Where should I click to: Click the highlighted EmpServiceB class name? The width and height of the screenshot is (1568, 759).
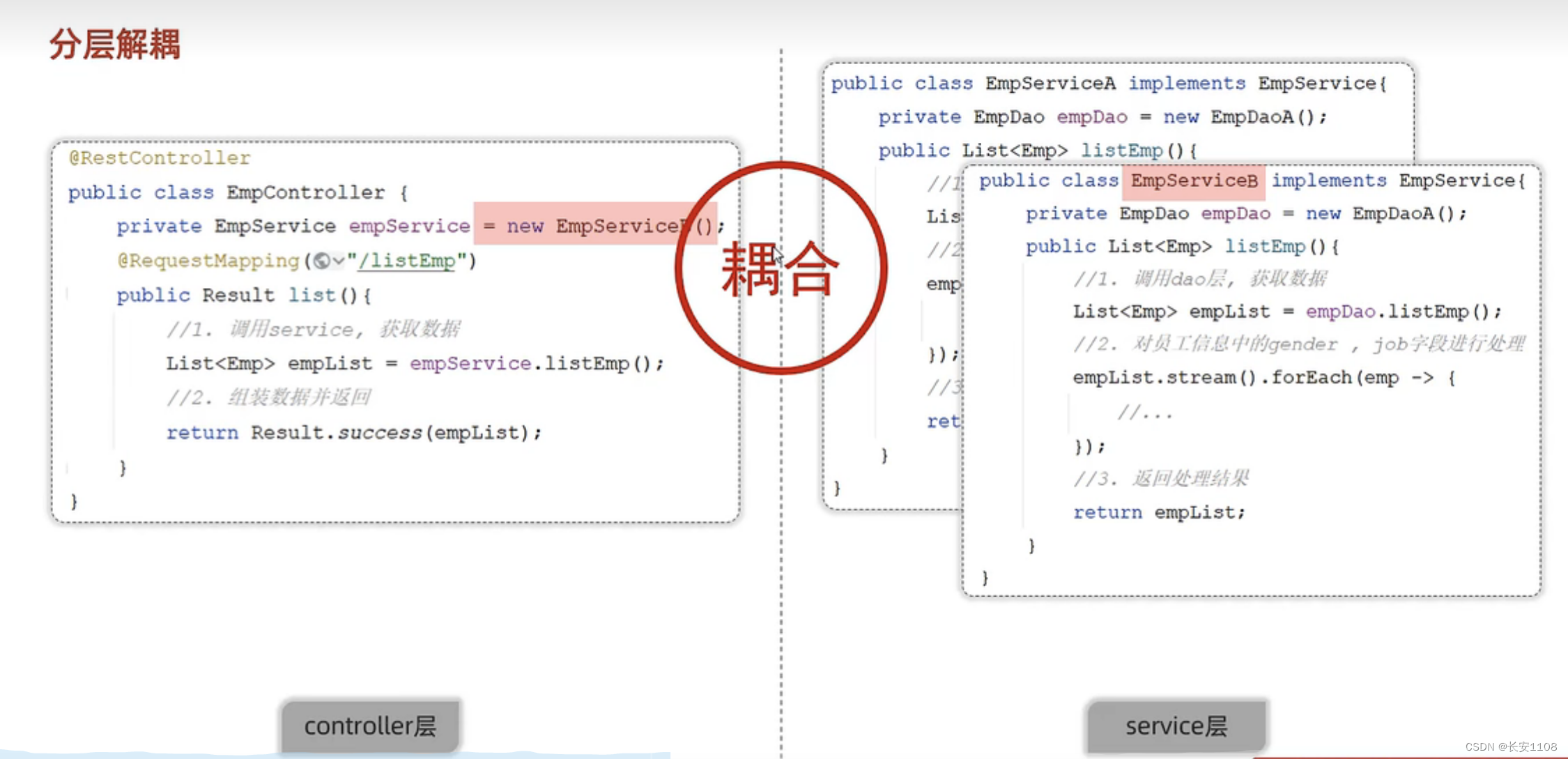point(1194,181)
